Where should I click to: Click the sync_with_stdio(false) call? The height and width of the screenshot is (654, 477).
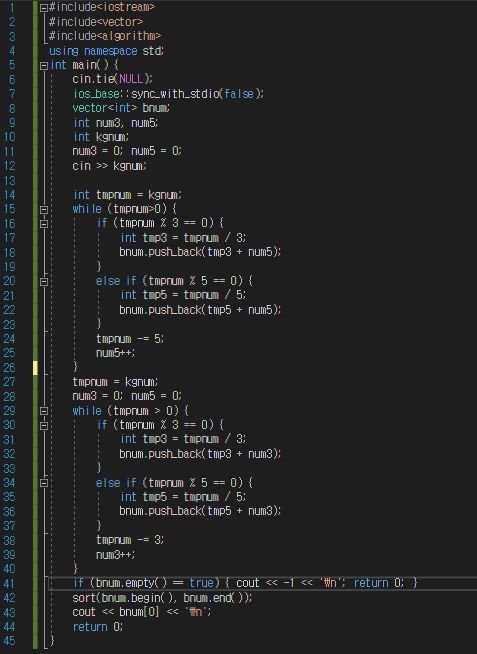pyautogui.click(x=197, y=94)
